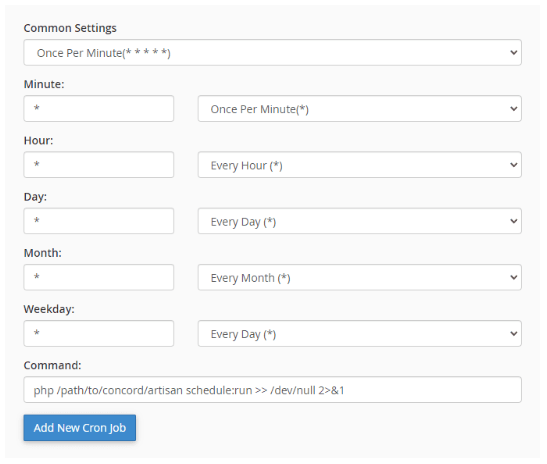Screen dimensions: 547x464
Task: Focus the Hour text input
Action: (99, 165)
